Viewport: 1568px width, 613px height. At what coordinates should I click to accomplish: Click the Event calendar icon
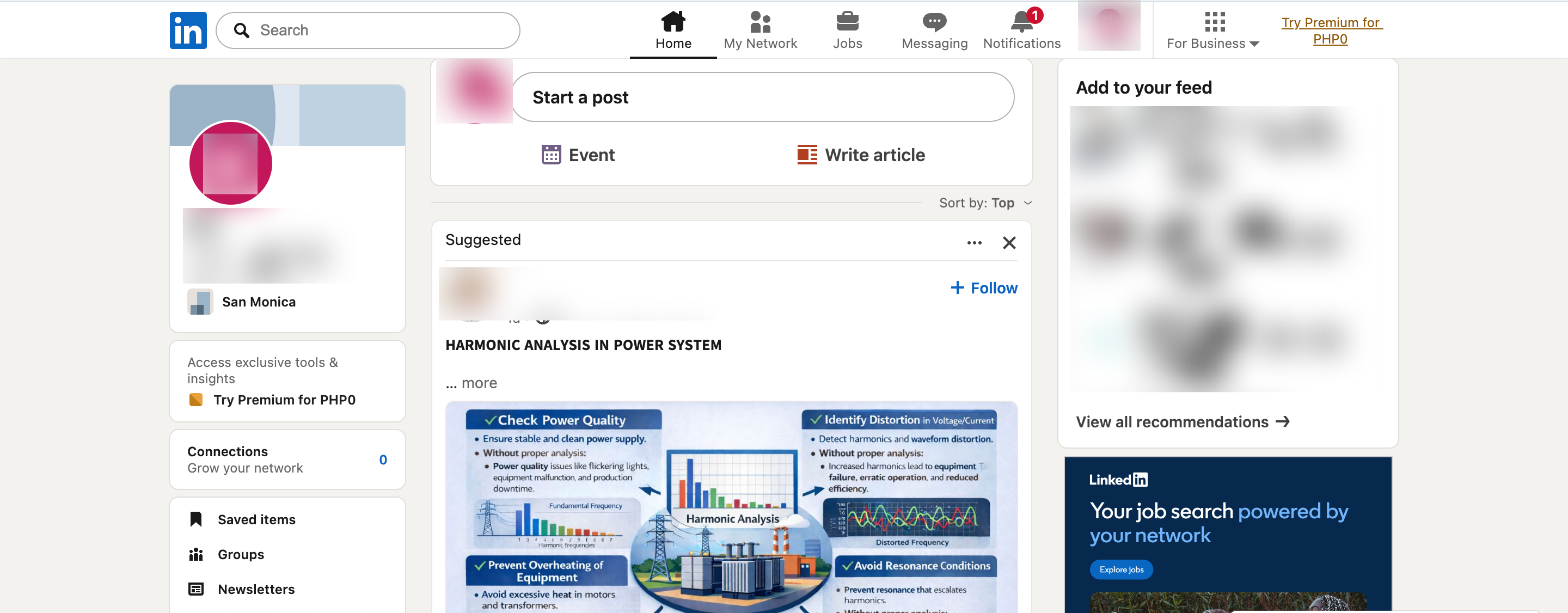point(551,155)
